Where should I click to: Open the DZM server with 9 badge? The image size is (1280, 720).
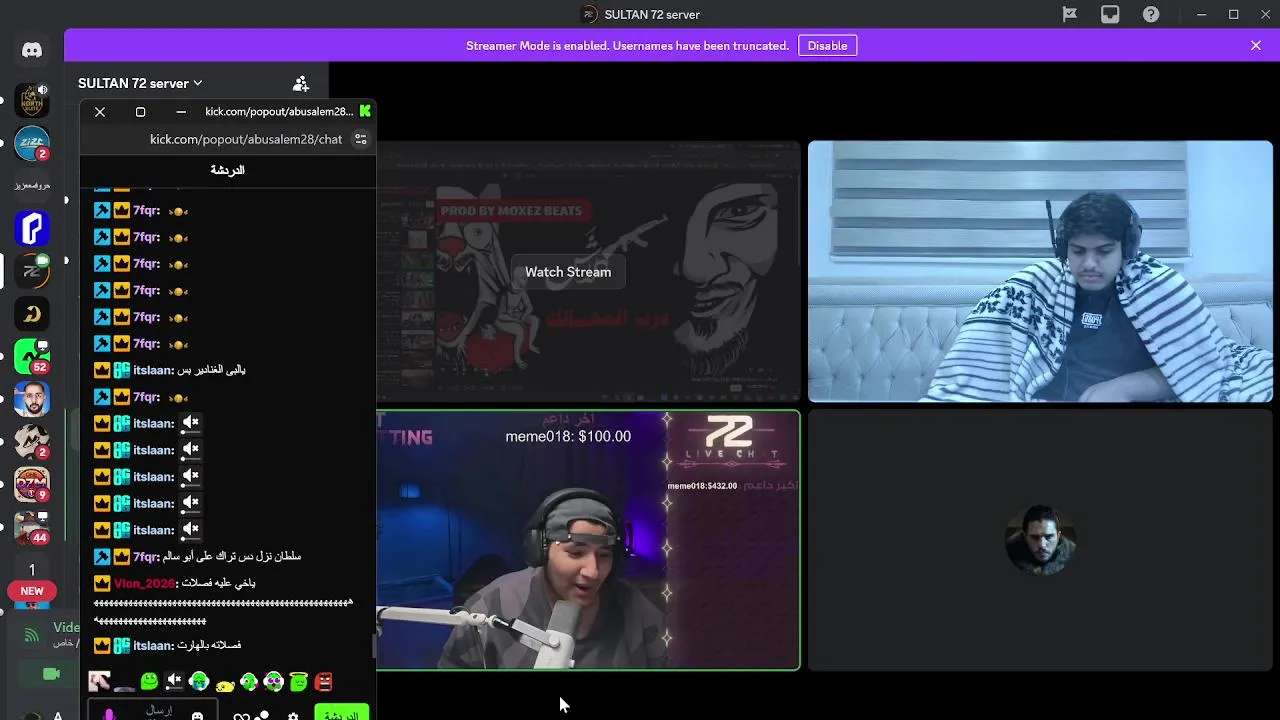(x=32, y=484)
